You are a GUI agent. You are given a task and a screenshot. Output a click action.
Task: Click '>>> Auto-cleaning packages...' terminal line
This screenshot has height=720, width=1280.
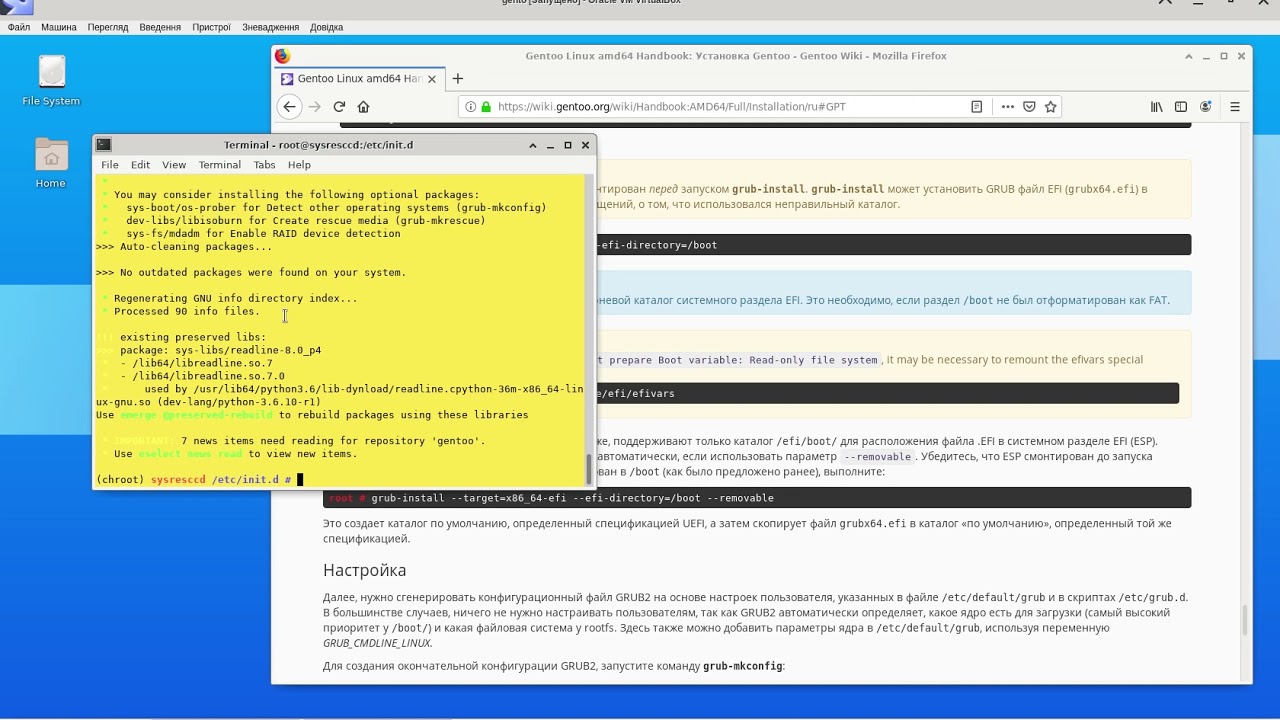184,247
